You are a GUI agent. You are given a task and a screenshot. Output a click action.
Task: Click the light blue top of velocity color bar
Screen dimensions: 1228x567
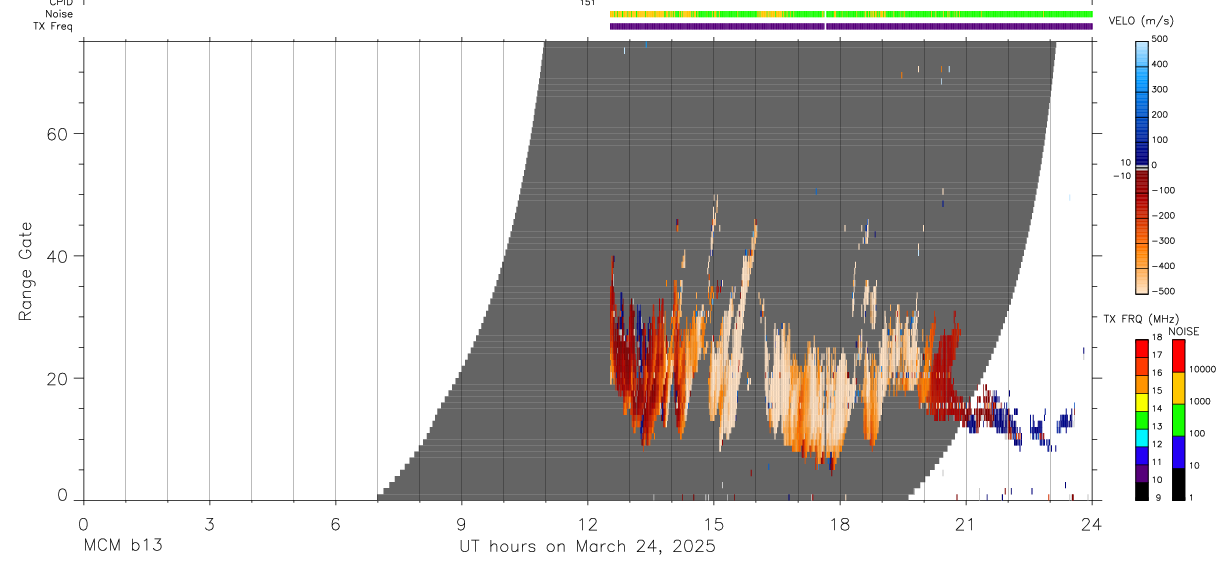1142,55
